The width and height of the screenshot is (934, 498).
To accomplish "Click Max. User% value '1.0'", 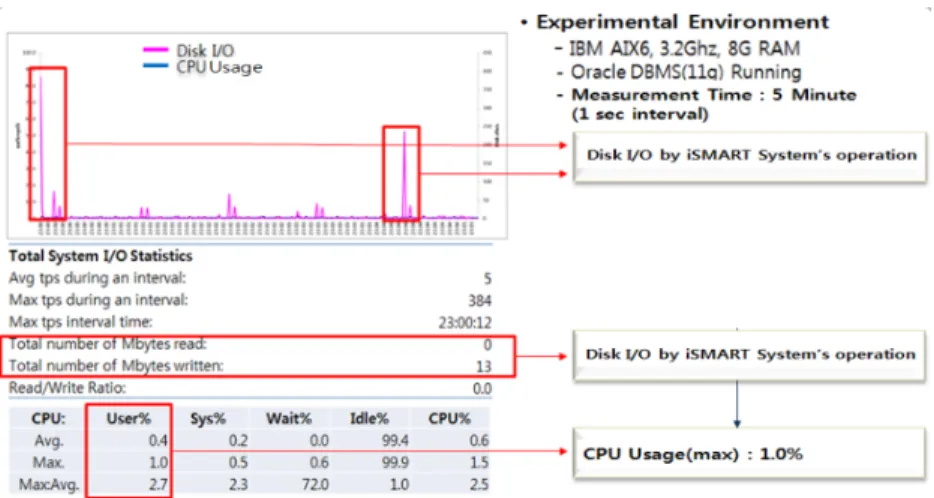I will pos(158,462).
